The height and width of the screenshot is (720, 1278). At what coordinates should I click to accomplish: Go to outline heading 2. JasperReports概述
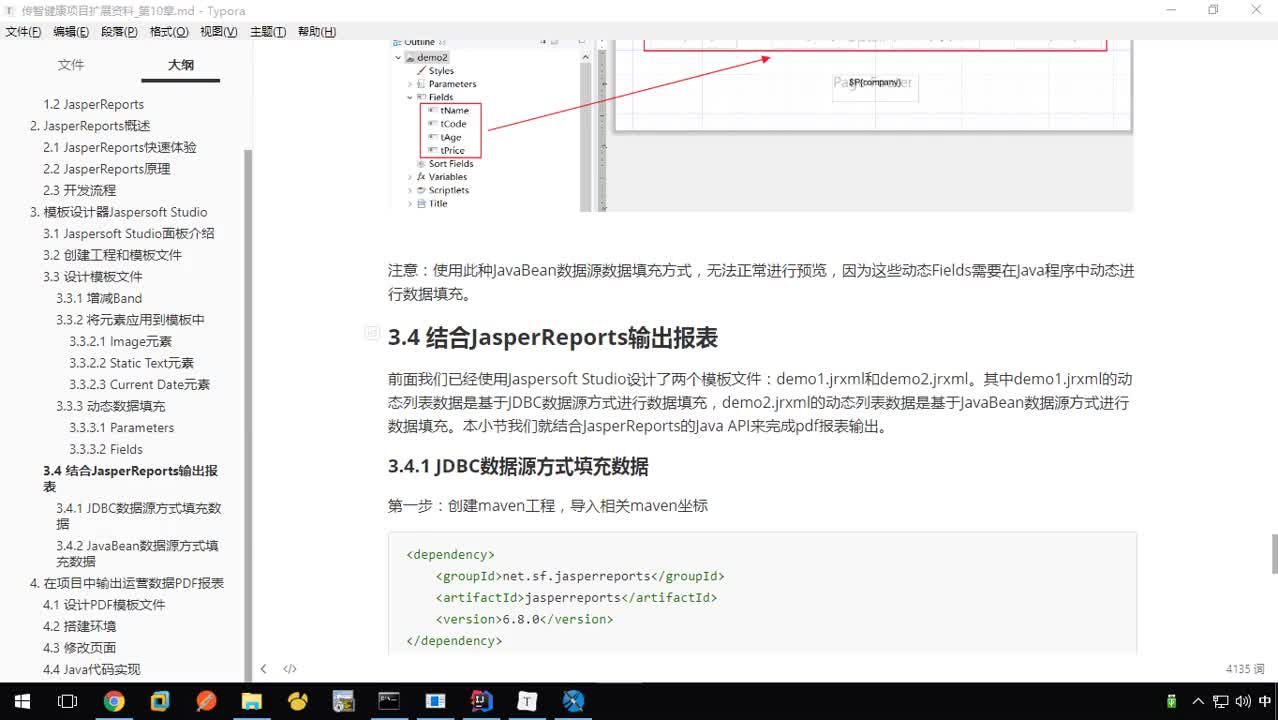[x=90, y=126]
